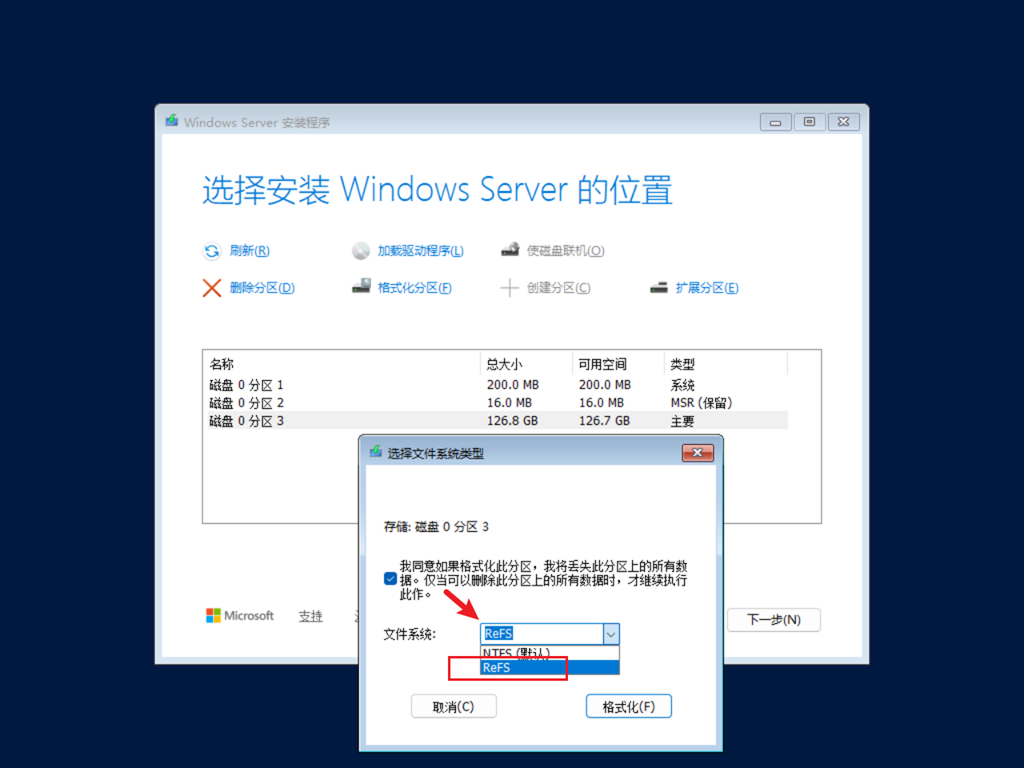
Task: Click the 下一步(N) next button
Action: [774, 620]
